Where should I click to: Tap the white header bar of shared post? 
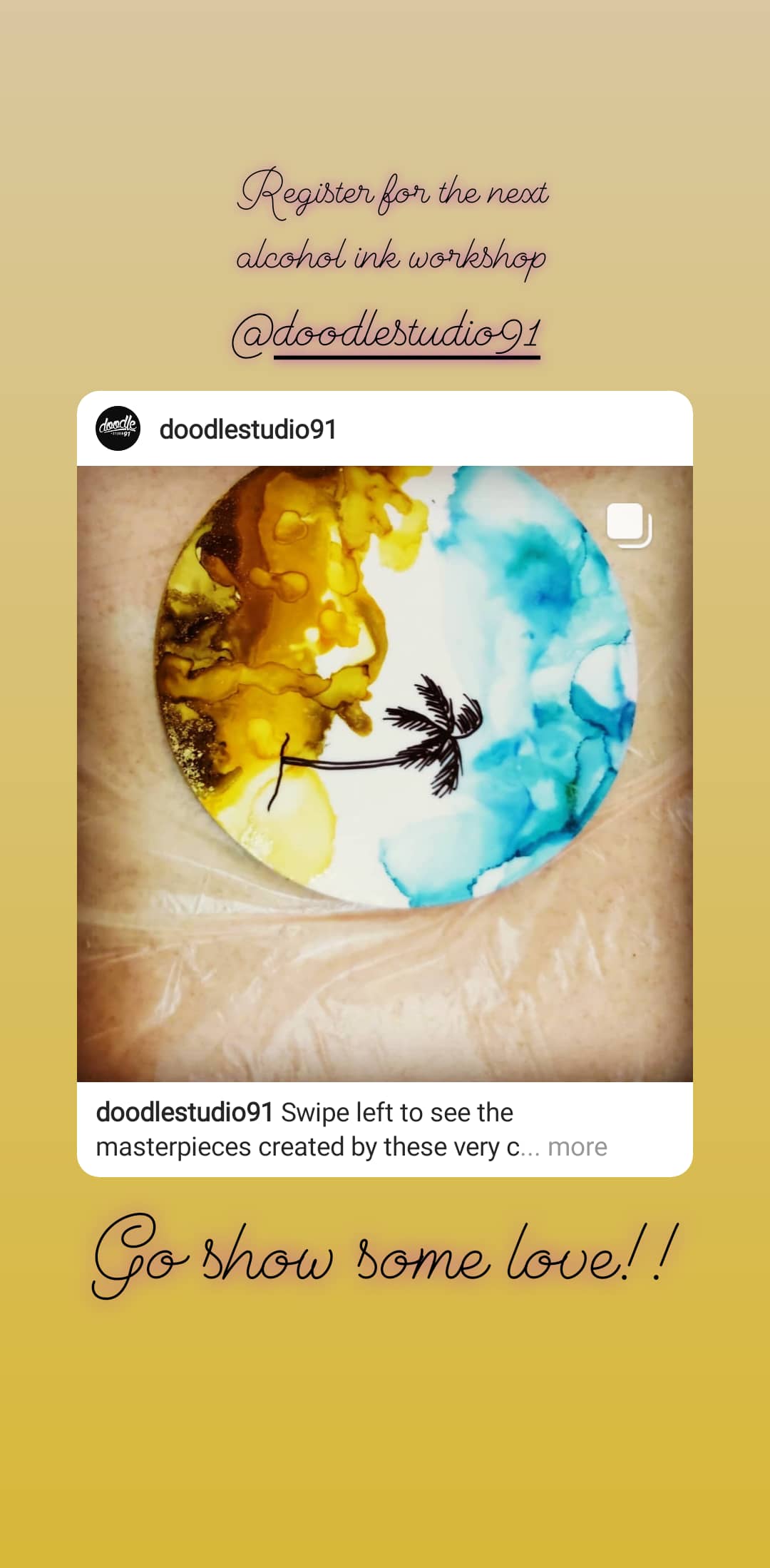tap(385, 428)
